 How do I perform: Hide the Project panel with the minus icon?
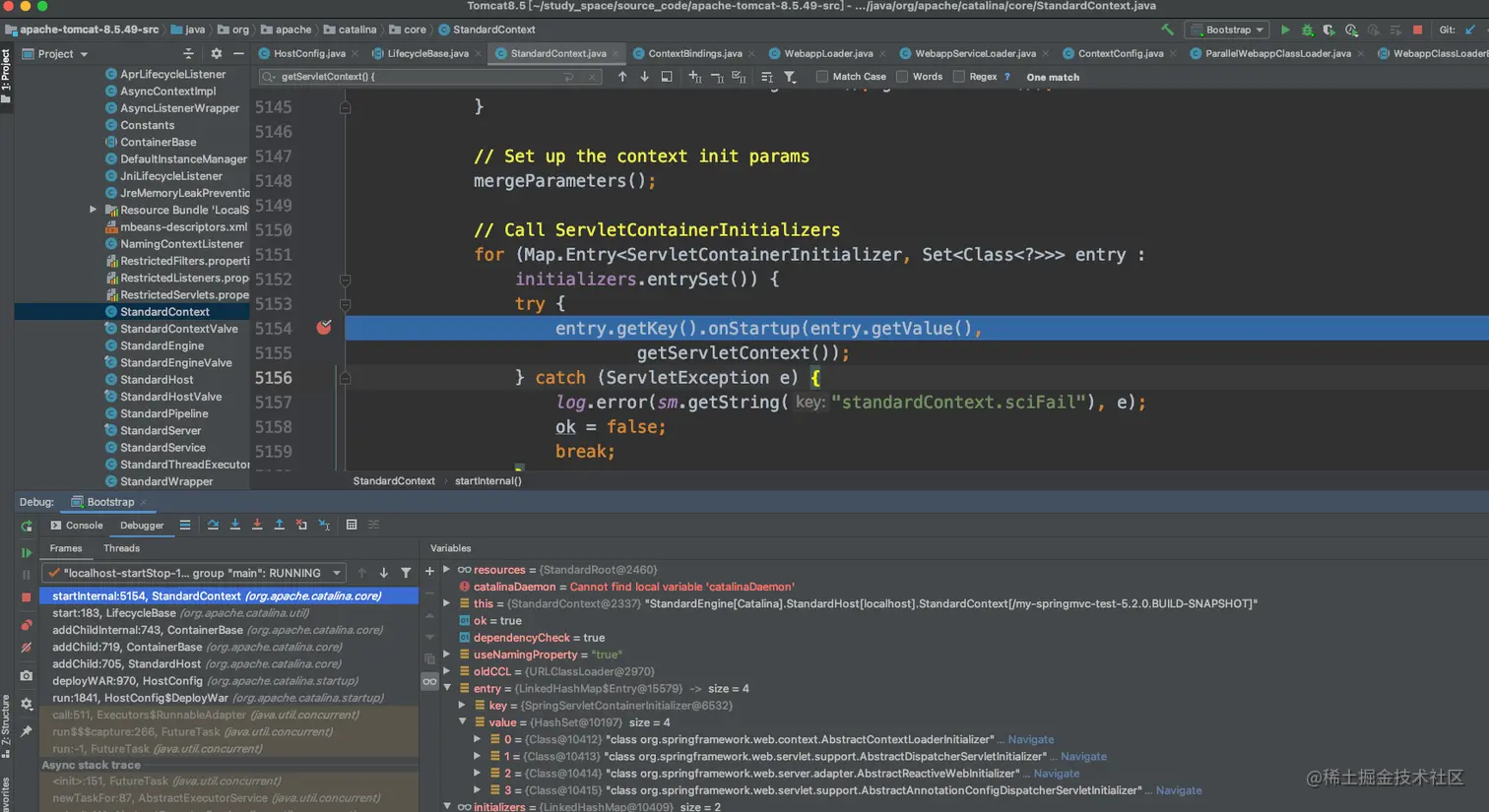point(238,54)
